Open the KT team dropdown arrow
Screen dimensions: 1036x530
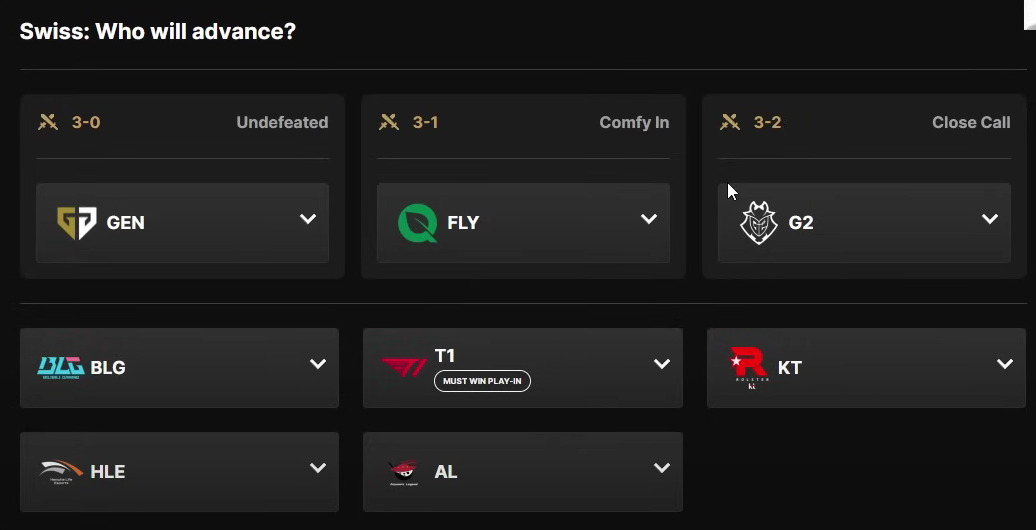(1005, 364)
